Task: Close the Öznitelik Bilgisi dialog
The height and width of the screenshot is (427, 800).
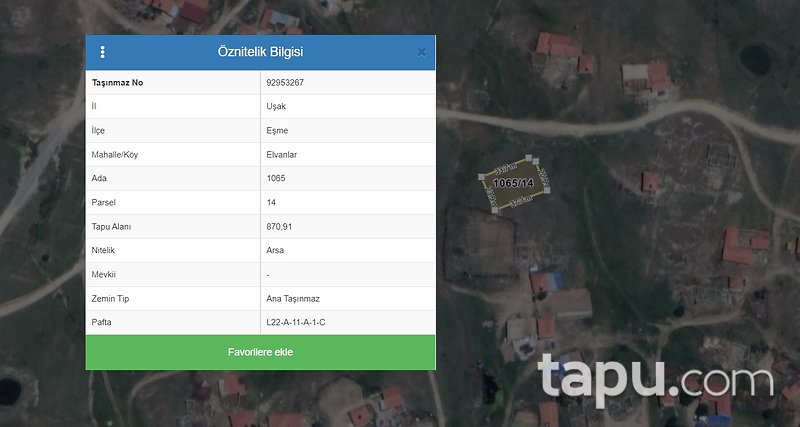Action: (x=421, y=52)
